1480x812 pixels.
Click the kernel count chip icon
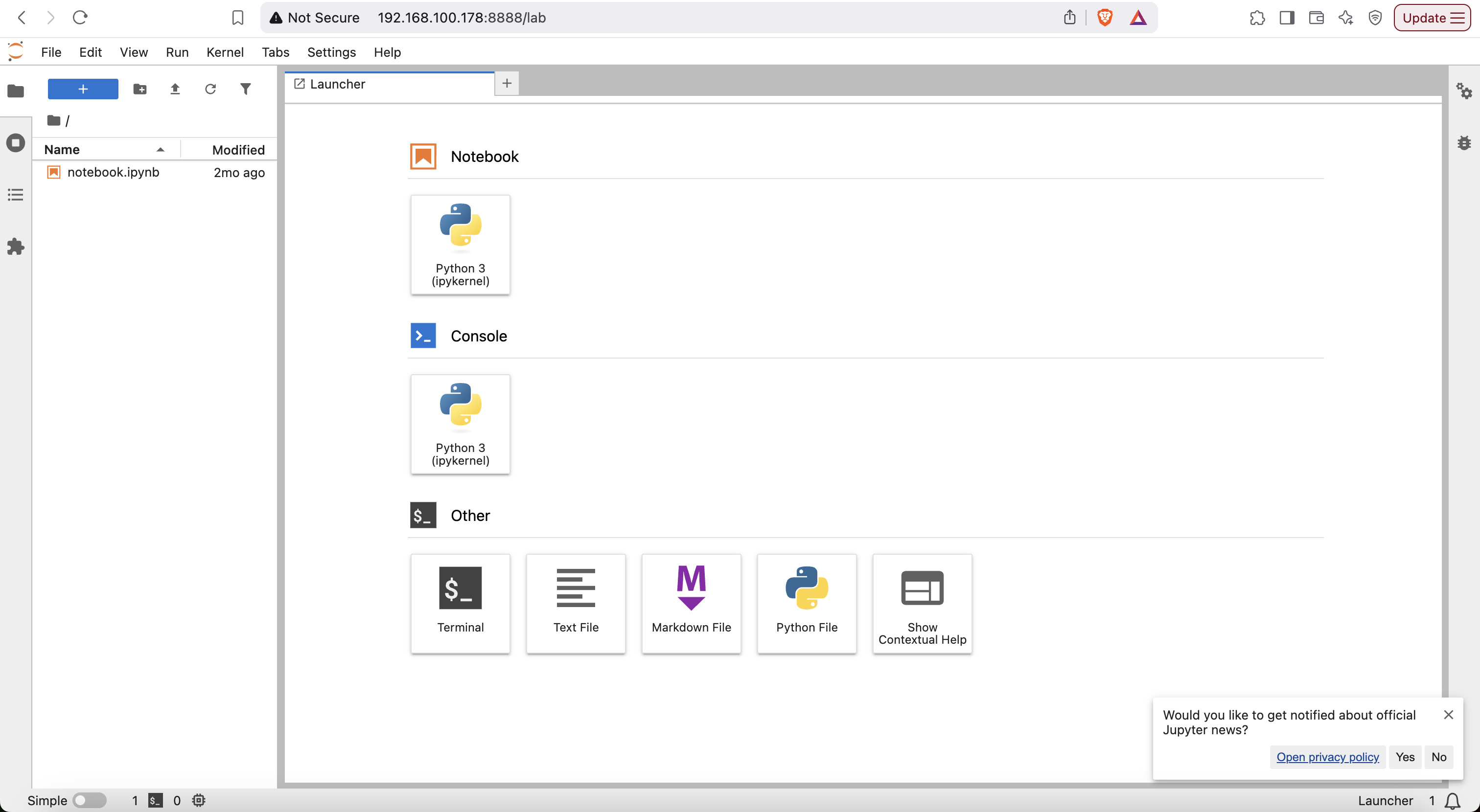pyautogui.click(x=199, y=800)
